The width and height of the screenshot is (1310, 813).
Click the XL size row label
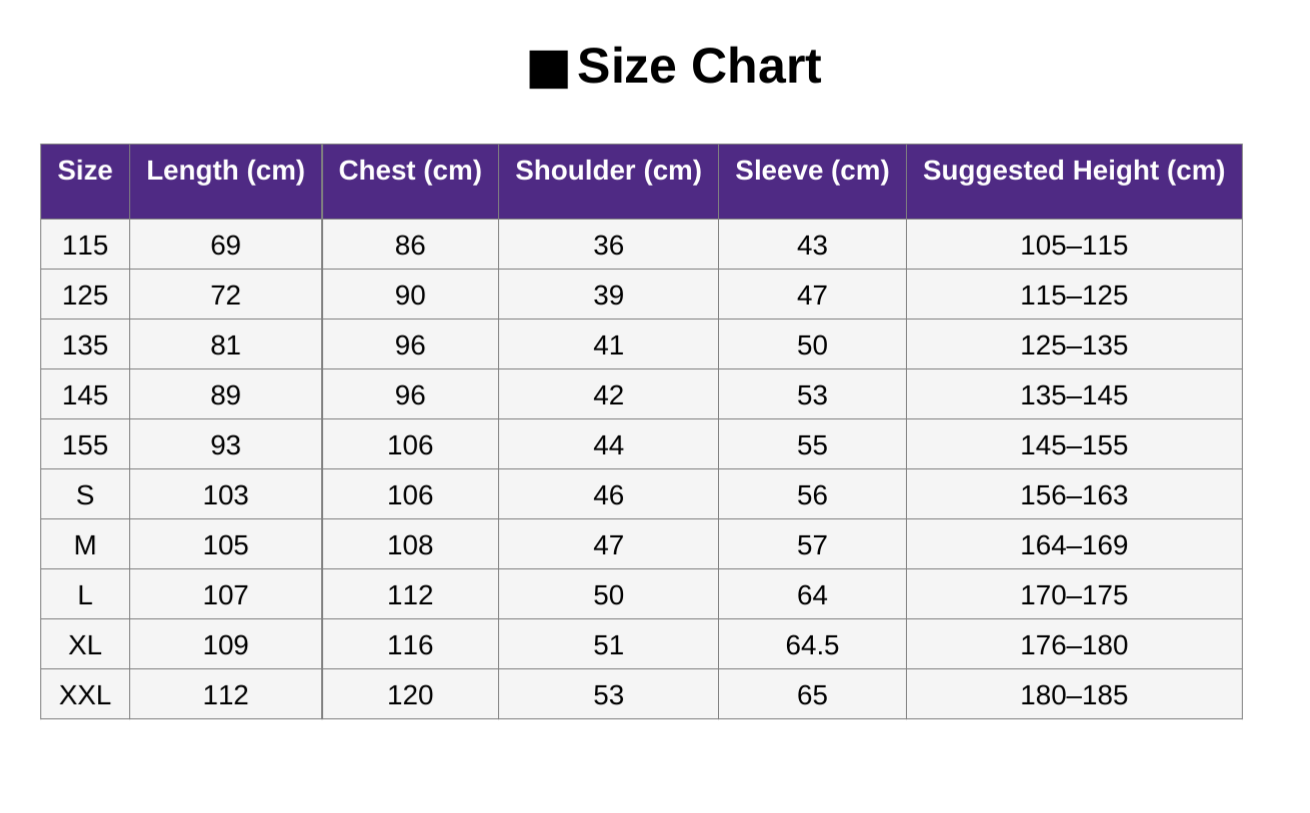coord(85,645)
